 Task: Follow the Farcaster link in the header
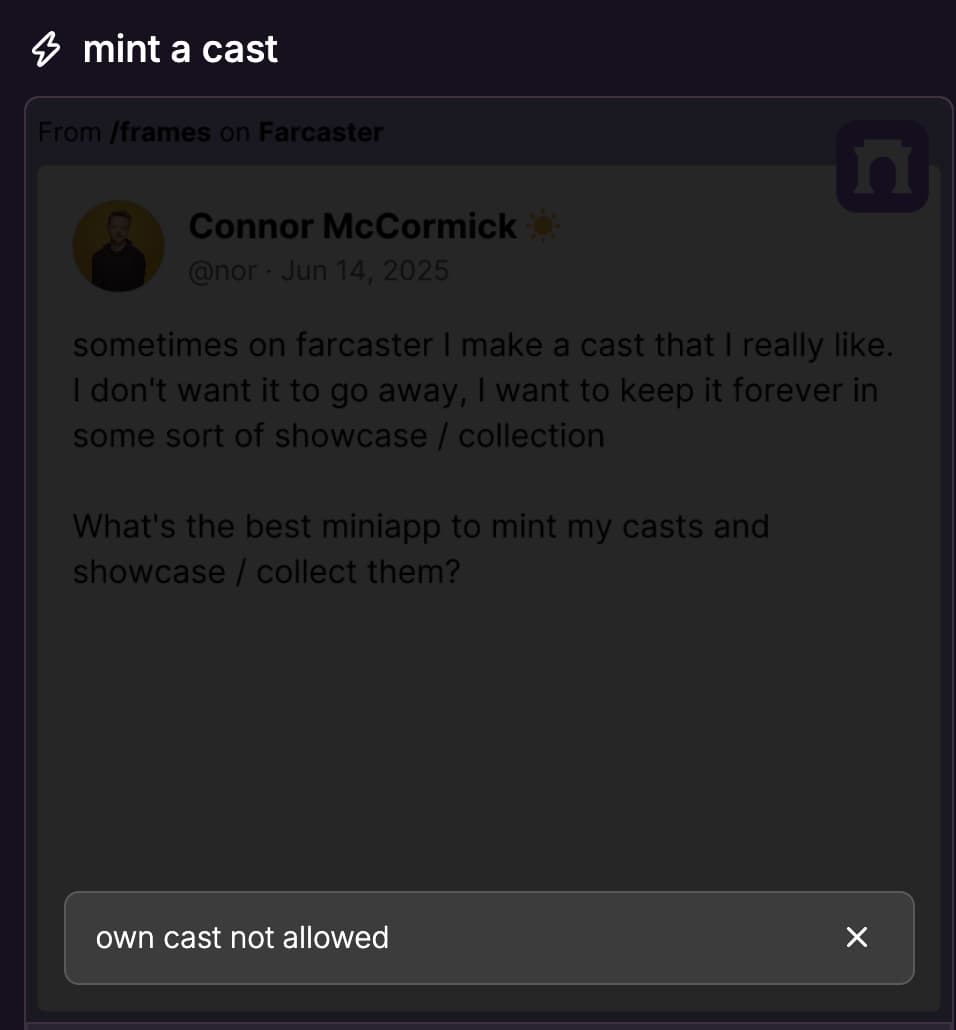[x=321, y=132]
